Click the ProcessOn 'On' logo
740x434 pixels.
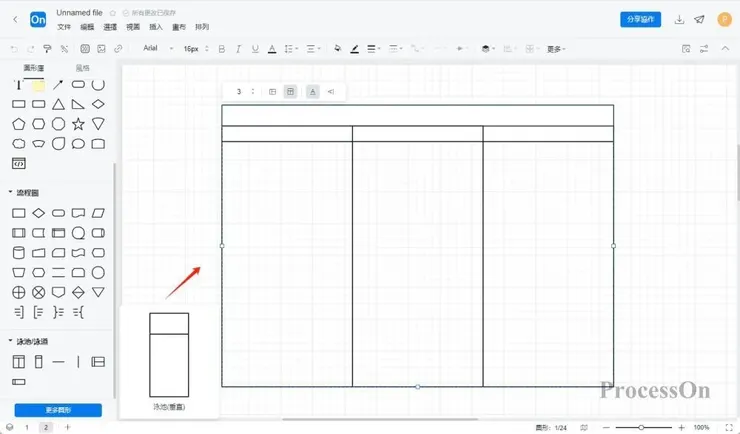coord(38,20)
